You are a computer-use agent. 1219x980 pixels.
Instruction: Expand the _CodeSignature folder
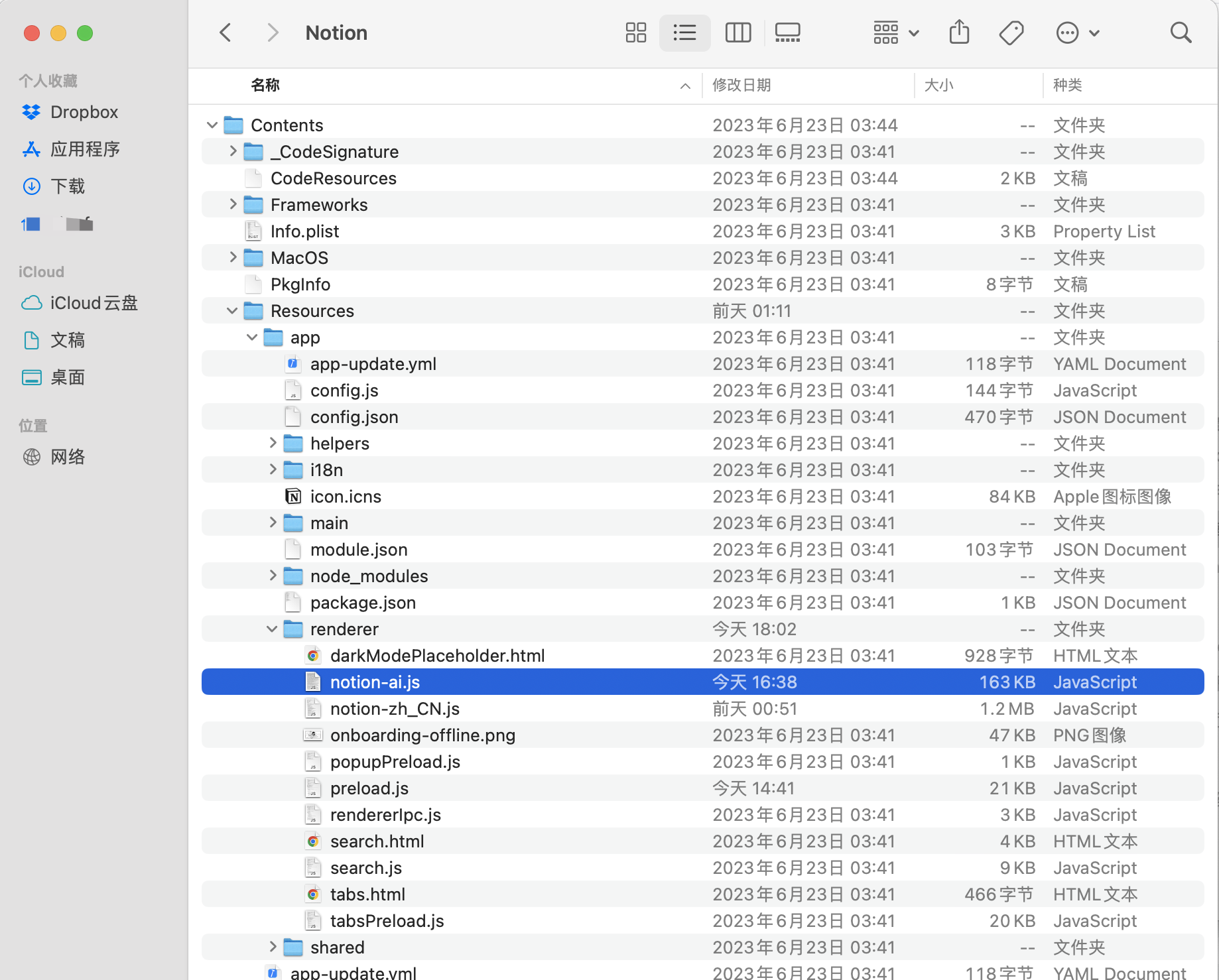click(232, 151)
